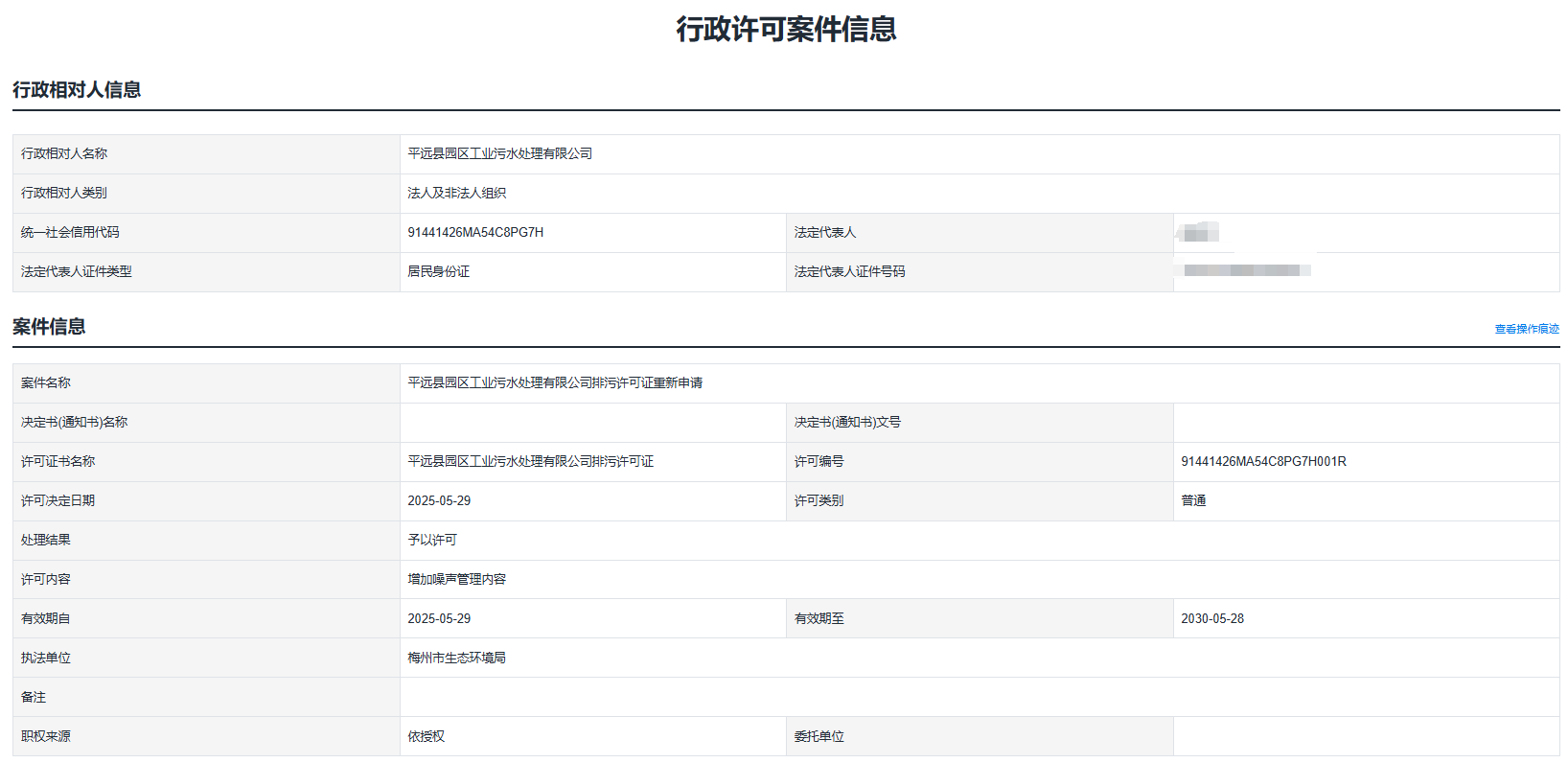1568x763 pixels.
Task: Click the 居民身份证 certificate type value
Action: [438, 272]
